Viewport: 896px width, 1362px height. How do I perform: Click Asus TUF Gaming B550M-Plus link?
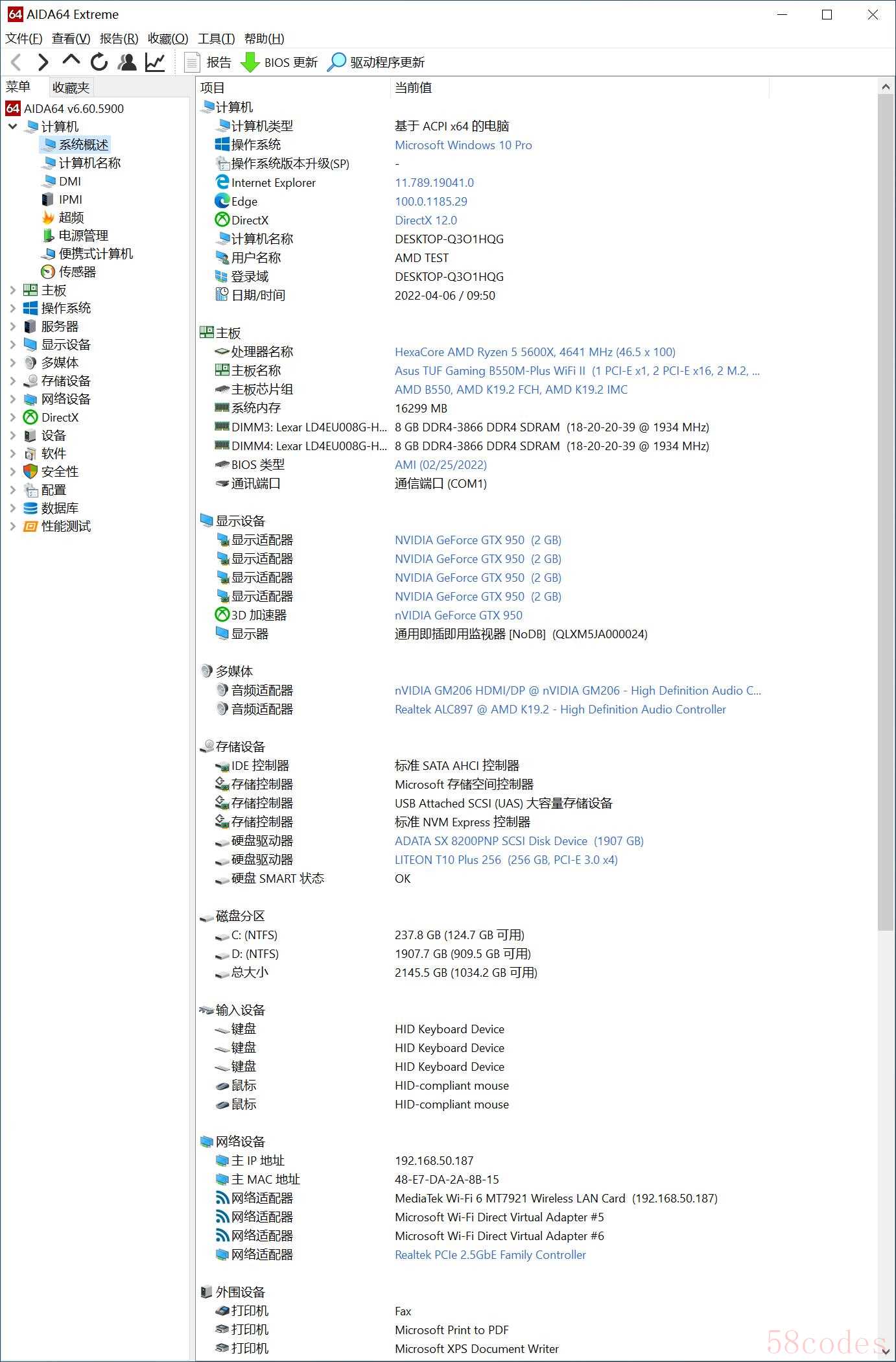[x=577, y=371]
